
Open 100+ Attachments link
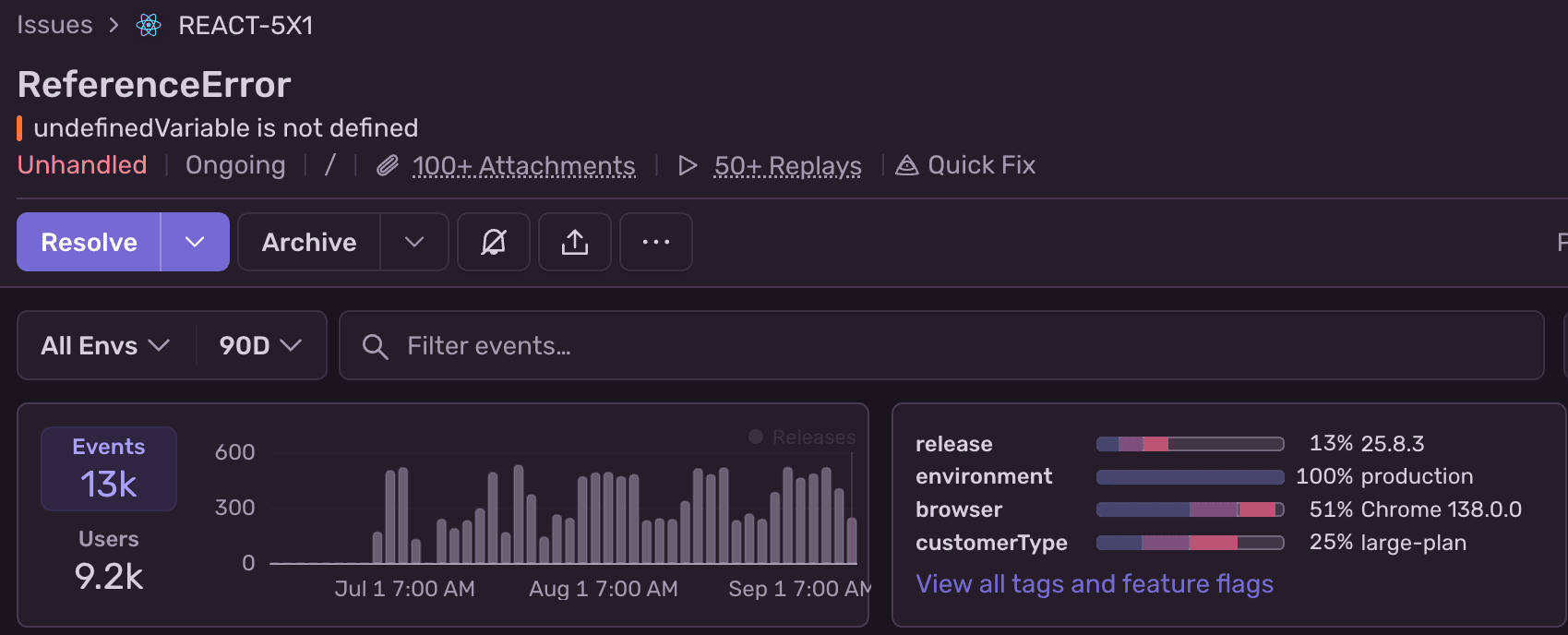coord(523,165)
